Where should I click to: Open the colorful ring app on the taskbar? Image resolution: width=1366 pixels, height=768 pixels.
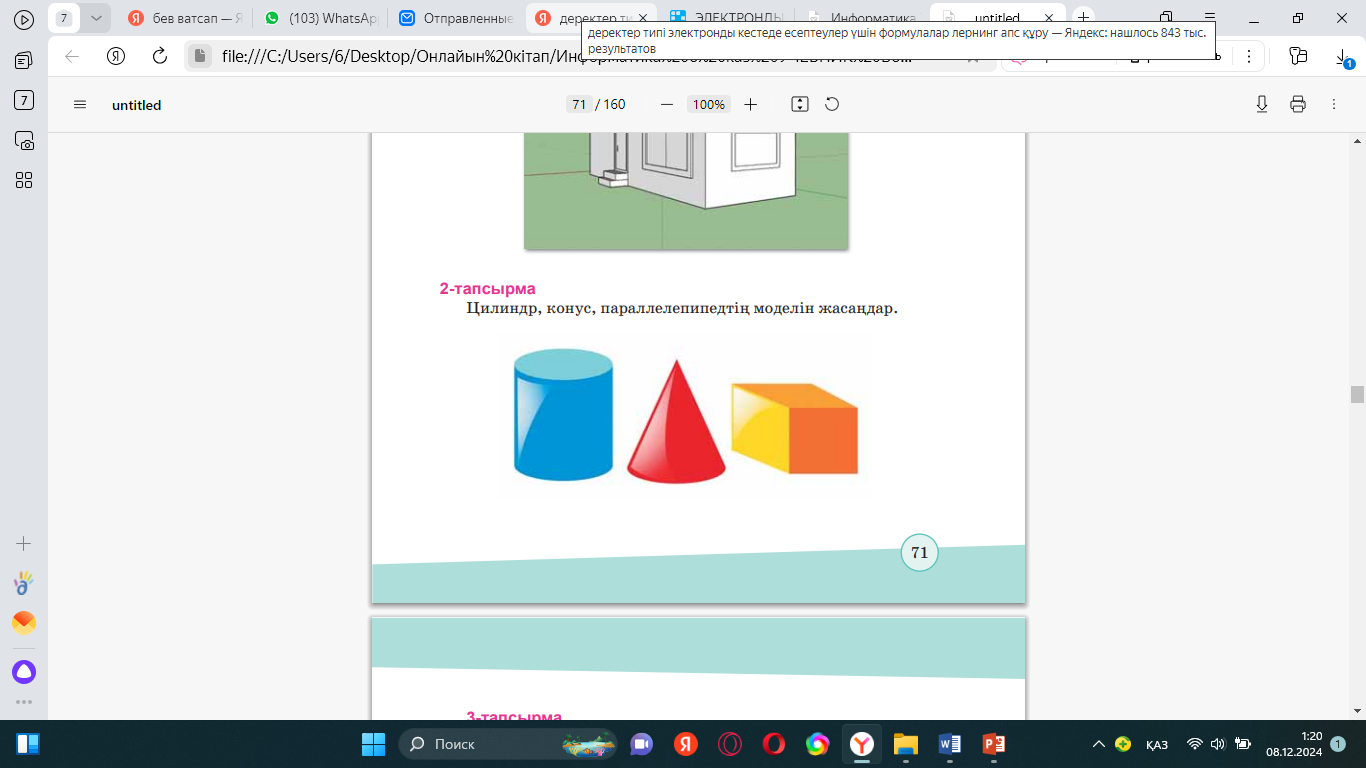pyautogui.click(x=818, y=744)
